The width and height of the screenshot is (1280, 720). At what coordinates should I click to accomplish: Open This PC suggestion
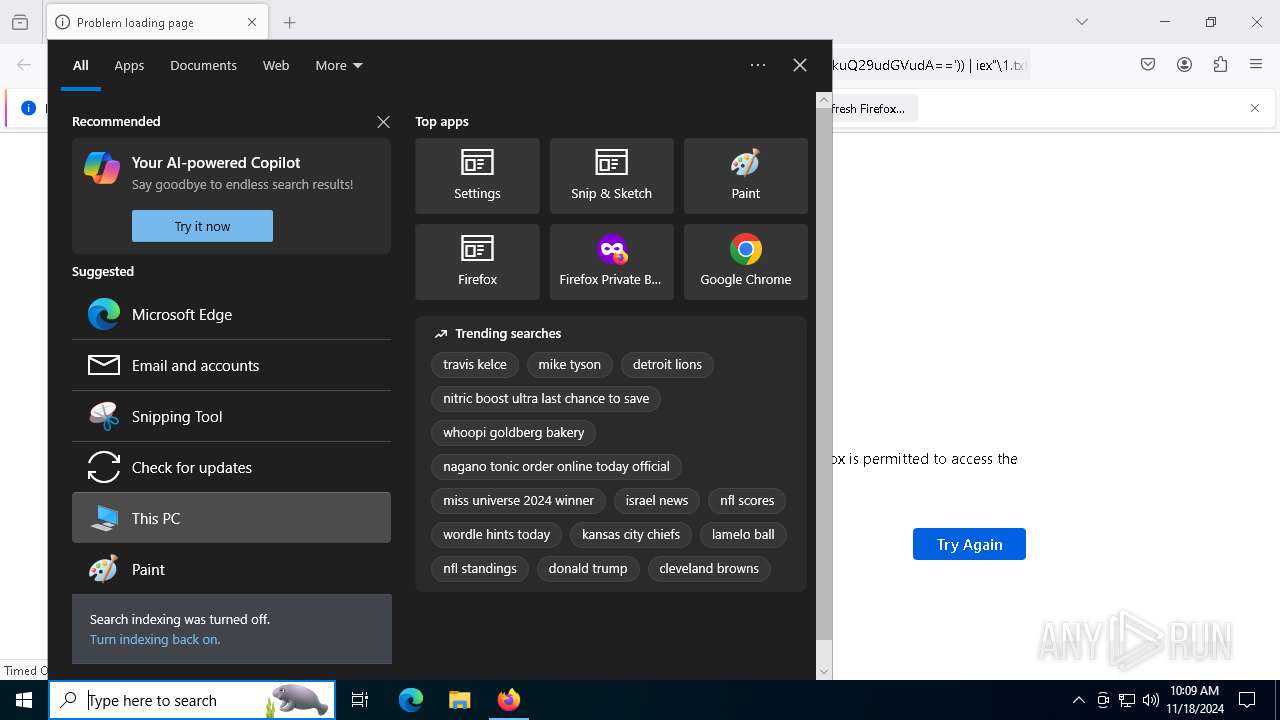(x=231, y=518)
